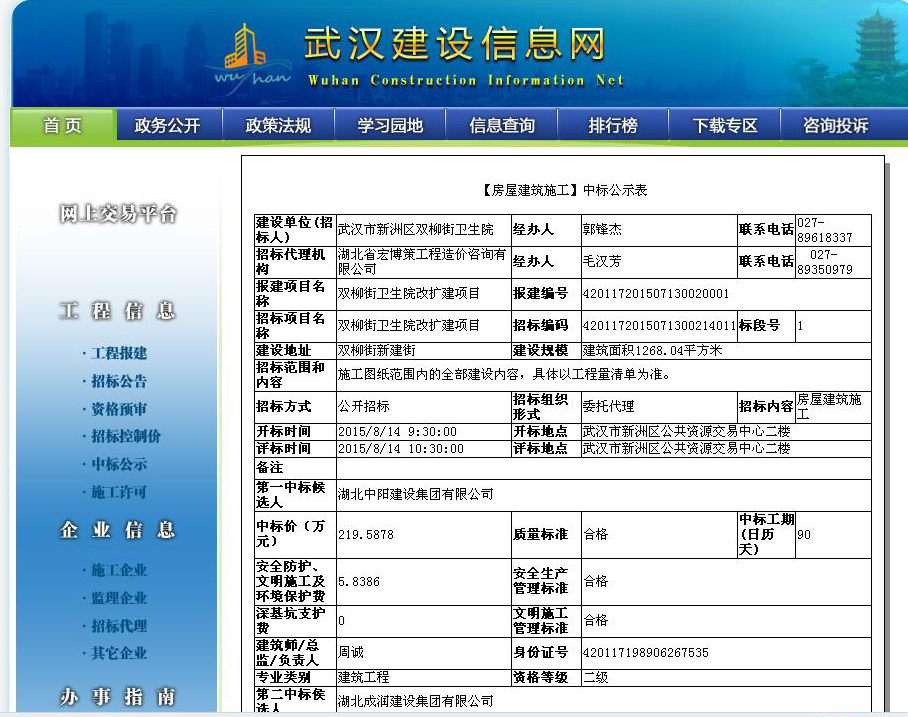Go to 政策法规 in navigation bar
The width and height of the screenshot is (908, 717).
pyautogui.click(x=278, y=126)
